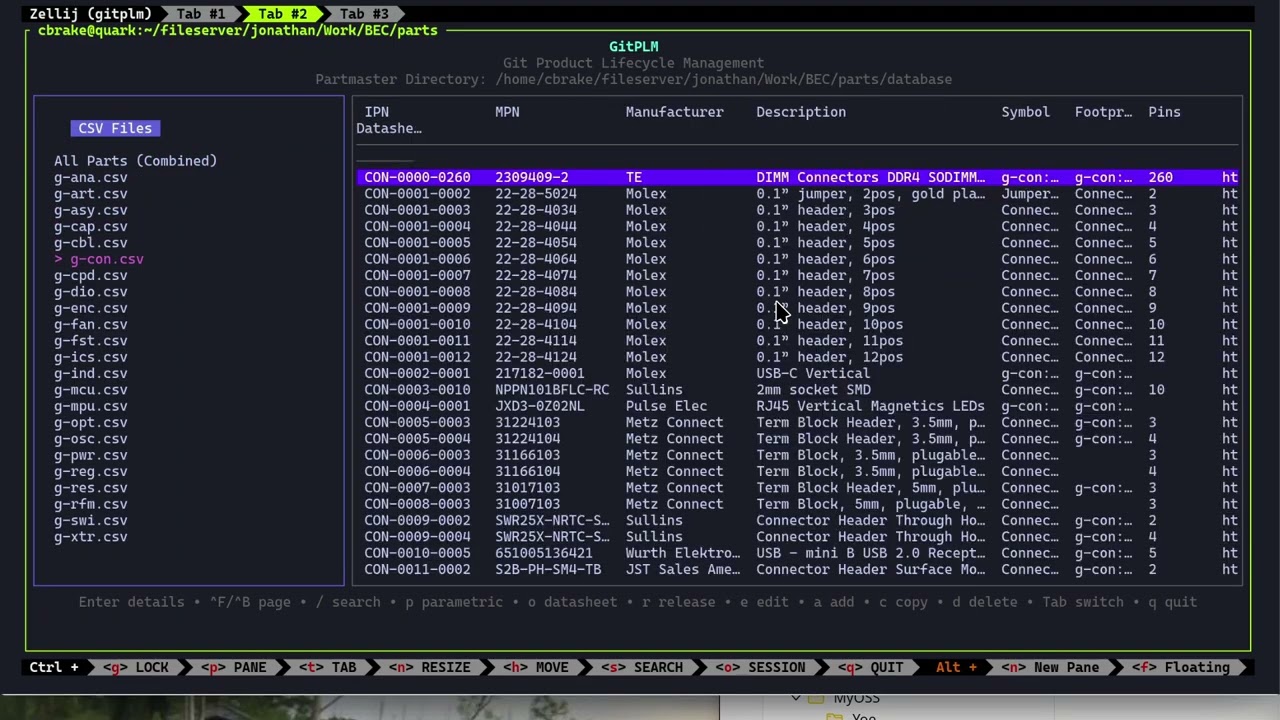Select the CSV Files panel header
The width and height of the screenshot is (1280, 720).
click(115, 128)
